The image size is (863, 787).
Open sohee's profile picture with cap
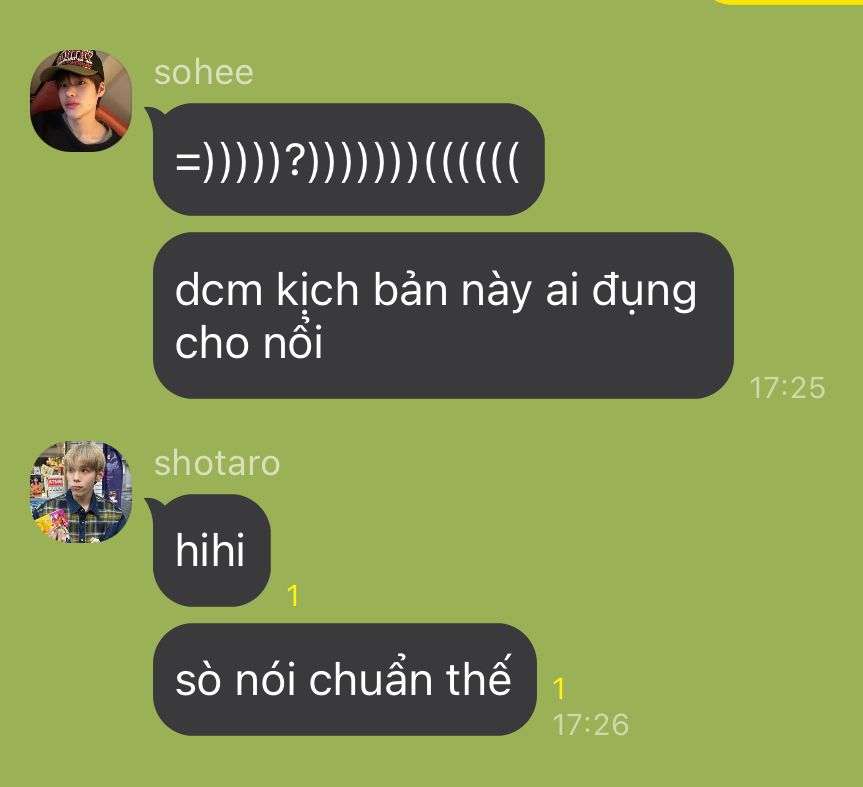pyautogui.click(x=81, y=101)
